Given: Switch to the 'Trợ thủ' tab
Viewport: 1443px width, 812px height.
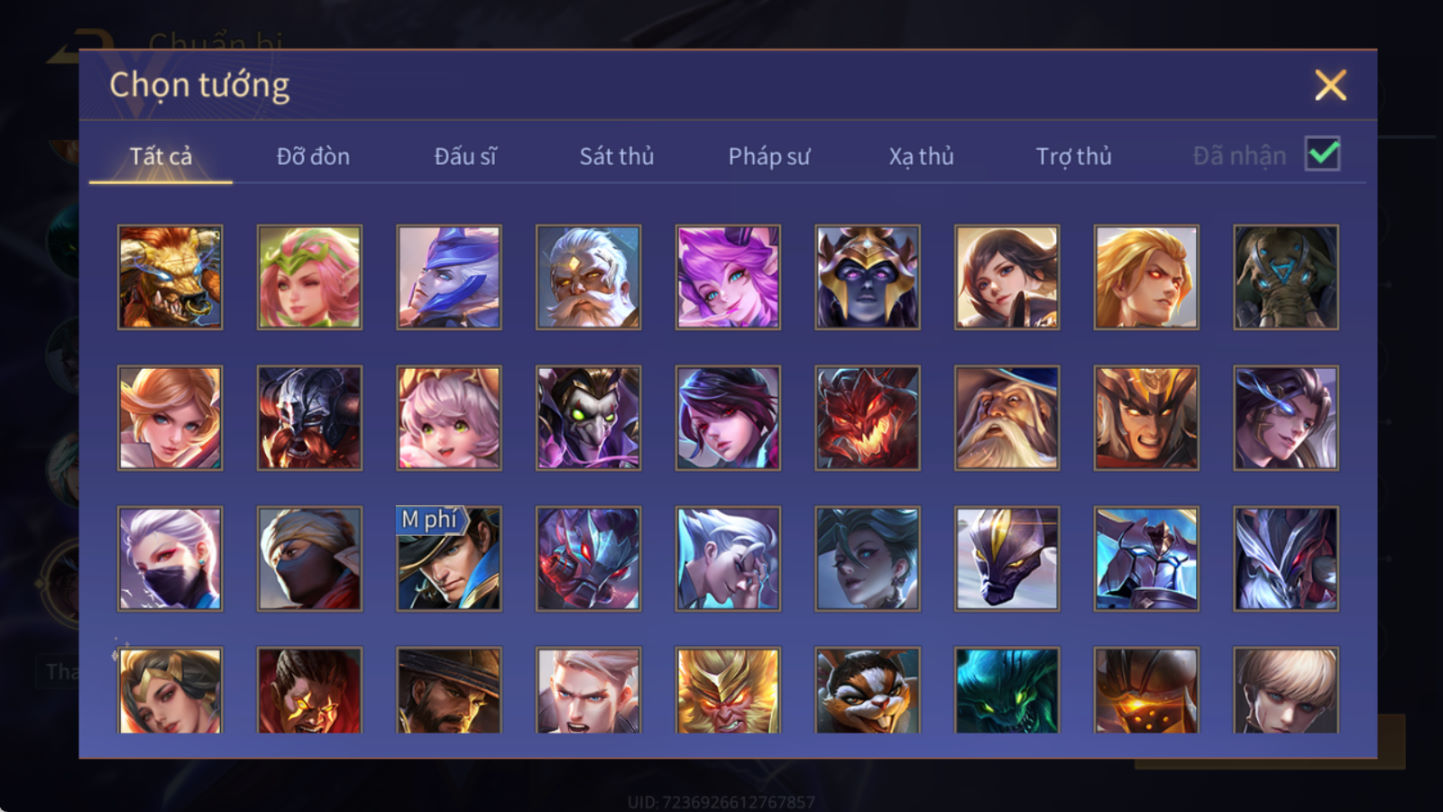Looking at the screenshot, I should 1074,156.
